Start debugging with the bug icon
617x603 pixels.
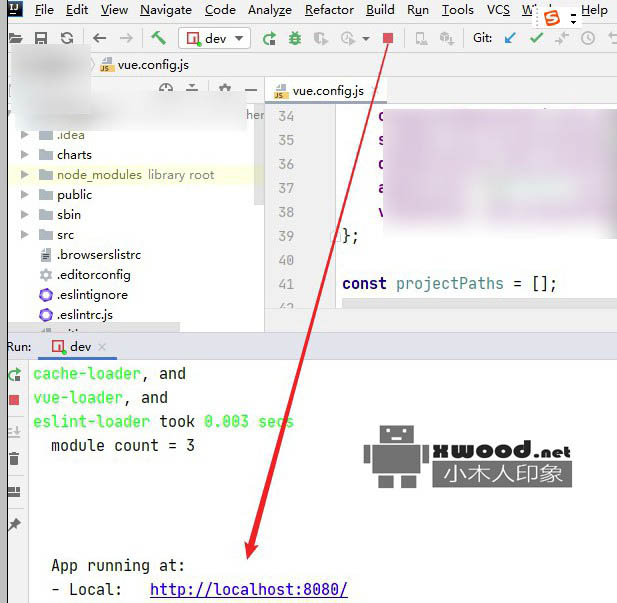[294, 38]
